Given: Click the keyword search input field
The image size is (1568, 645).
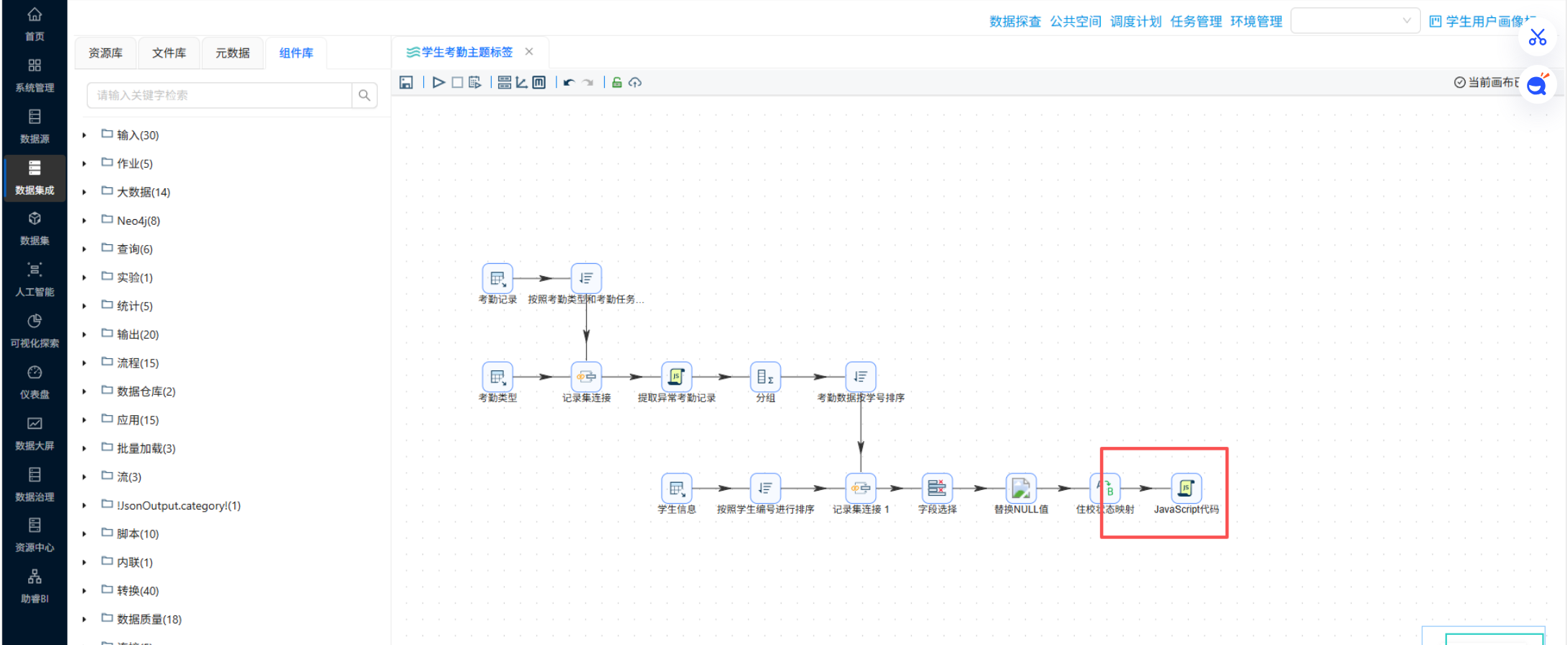Looking at the screenshot, I should point(219,95).
